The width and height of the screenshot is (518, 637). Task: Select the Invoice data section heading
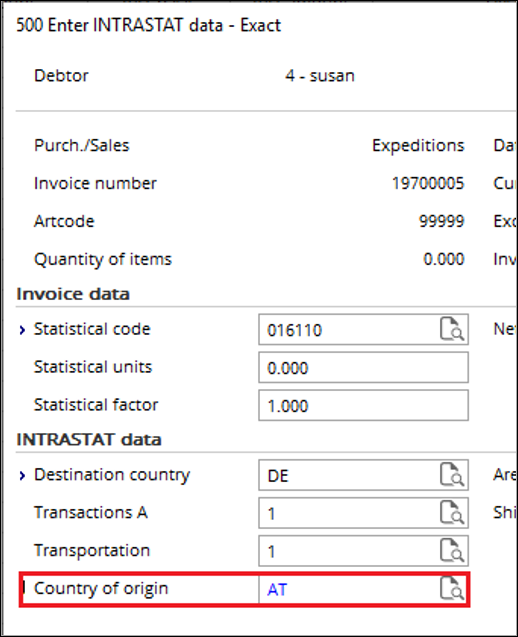click(73, 294)
